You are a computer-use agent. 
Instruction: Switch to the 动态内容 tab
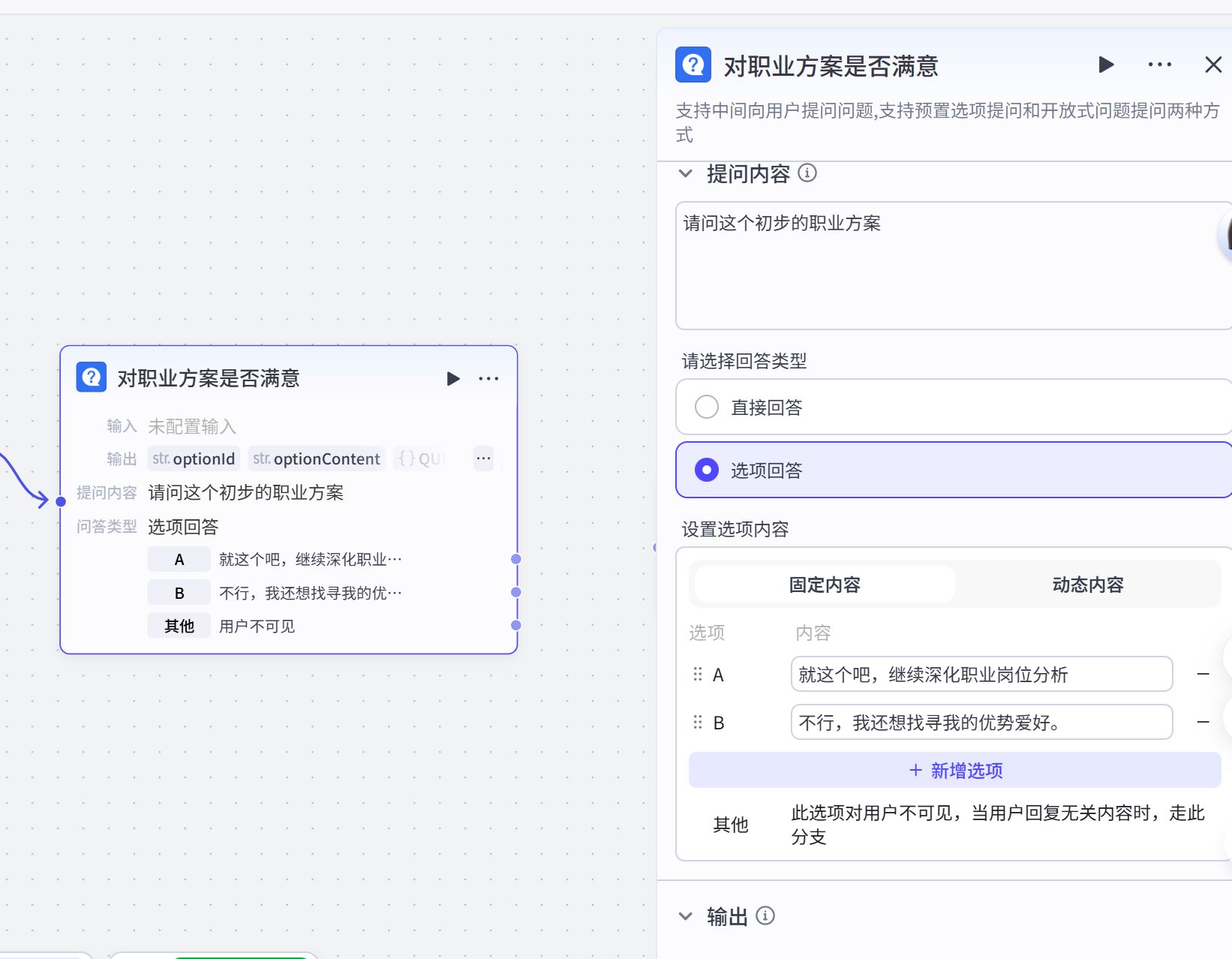[1087, 585]
